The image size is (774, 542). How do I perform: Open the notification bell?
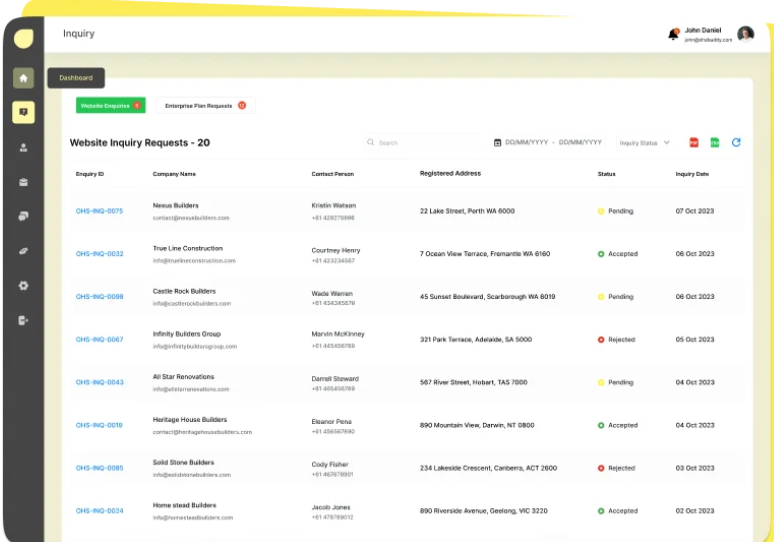click(673, 34)
